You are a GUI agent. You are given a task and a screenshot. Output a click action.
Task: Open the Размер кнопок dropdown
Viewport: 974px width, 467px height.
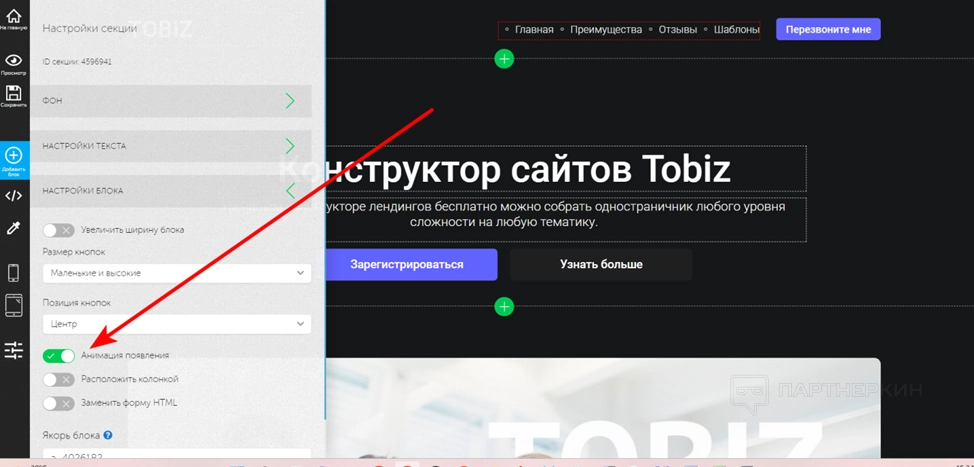click(177, 273)
